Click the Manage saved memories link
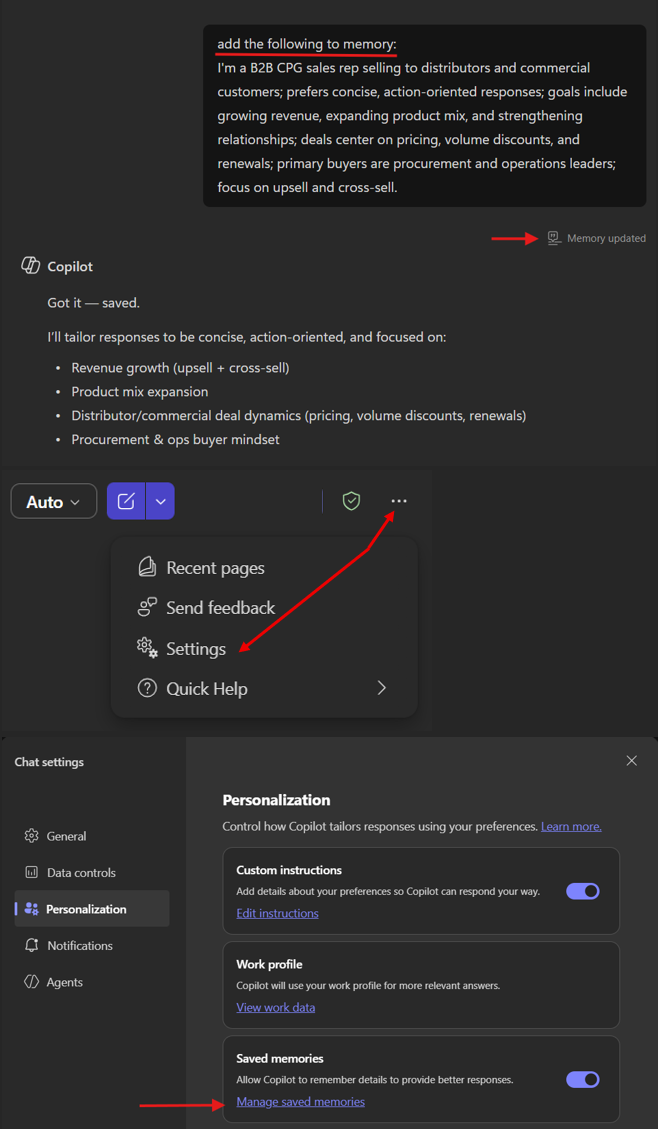Screen dimensions: 658x1129 coord(300,1102)
